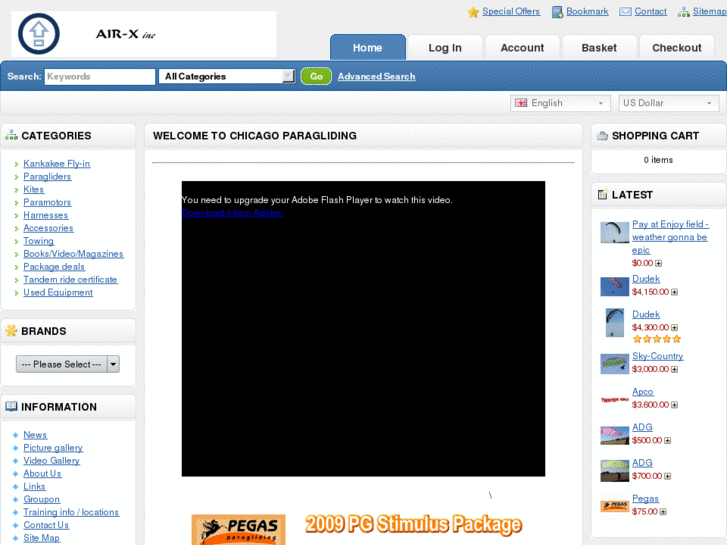
Task: Expand the Brands Please Select dropdown
Action: [68, 364]
